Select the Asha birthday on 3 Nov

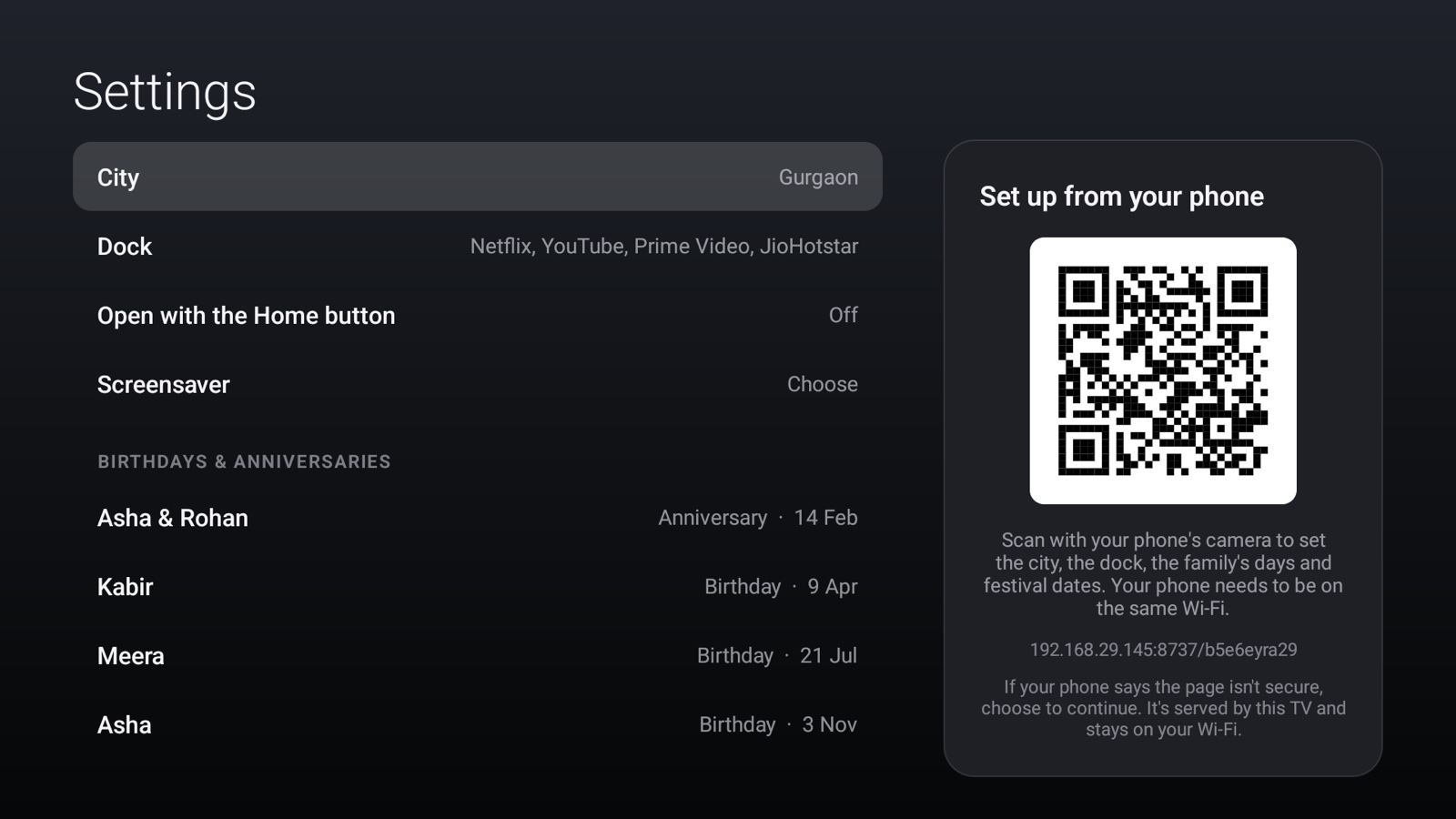[478, 724]
